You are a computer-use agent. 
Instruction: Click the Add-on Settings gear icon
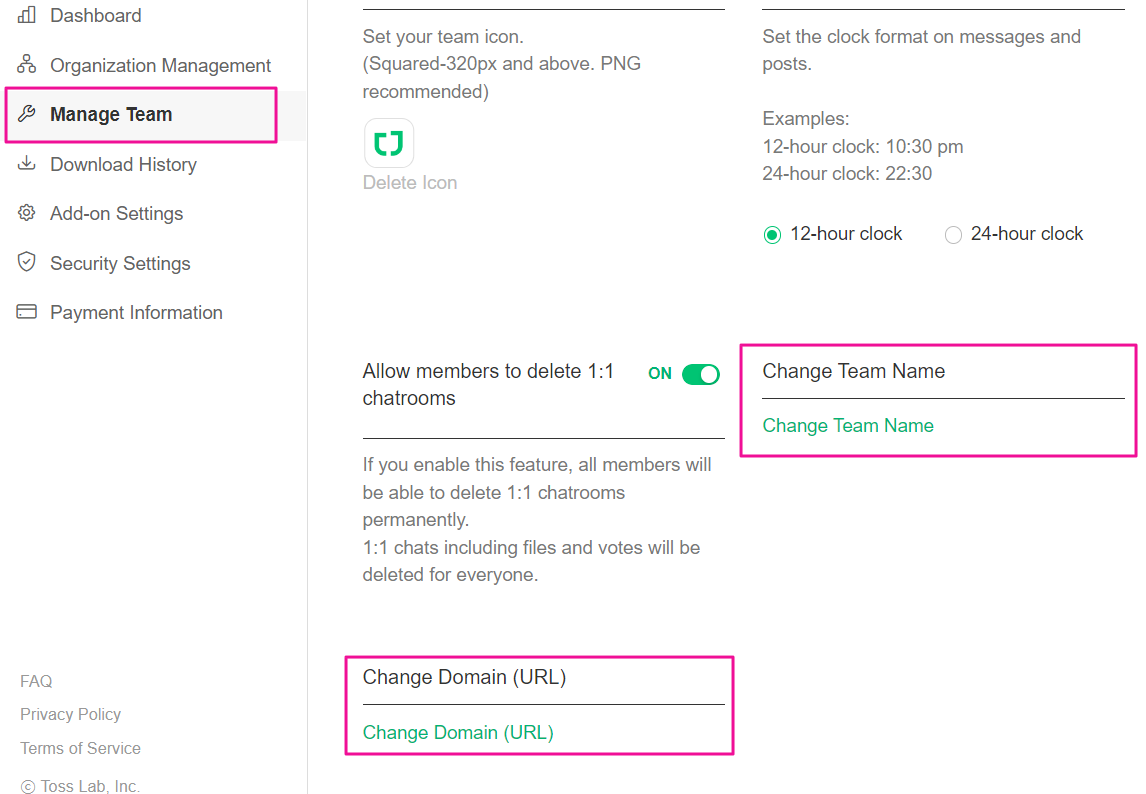tap(27, 213)
